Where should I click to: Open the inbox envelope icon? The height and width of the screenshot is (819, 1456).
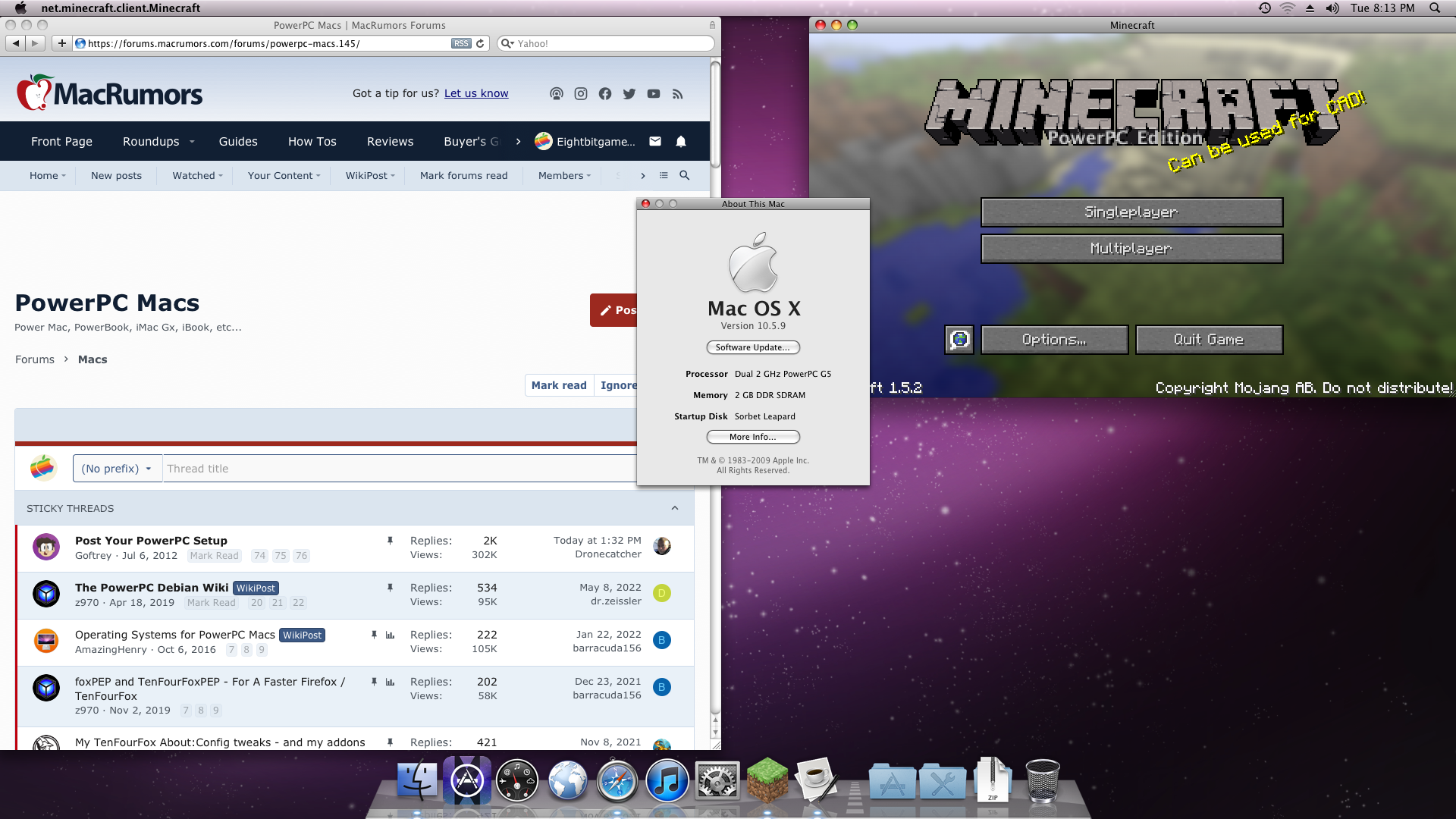(655, 142)
